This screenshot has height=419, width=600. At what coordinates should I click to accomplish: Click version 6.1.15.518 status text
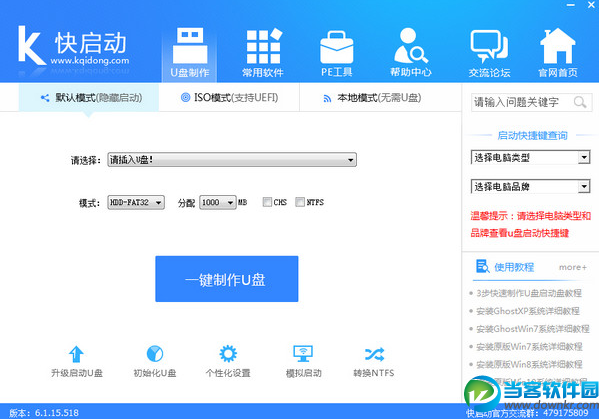point(44,413)
